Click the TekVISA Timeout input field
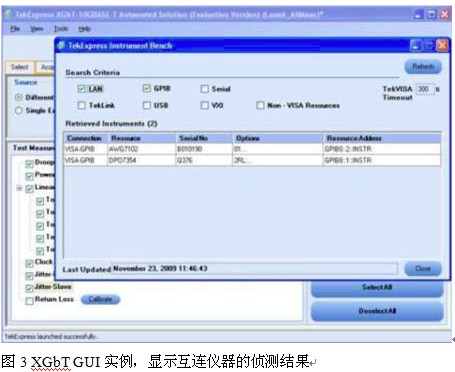The height and width of the screenshot is (372, 455). coord(425,89)
